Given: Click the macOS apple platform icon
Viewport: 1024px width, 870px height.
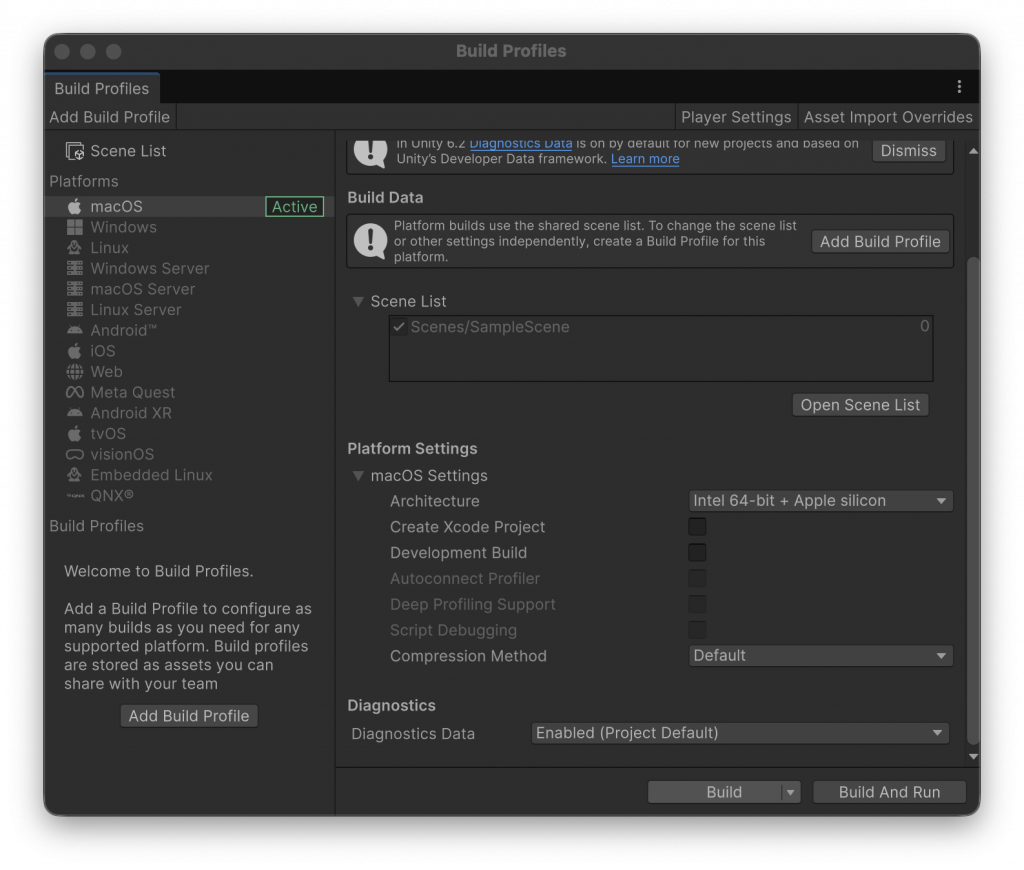Looking at the screenshot, I should point(74,206).
